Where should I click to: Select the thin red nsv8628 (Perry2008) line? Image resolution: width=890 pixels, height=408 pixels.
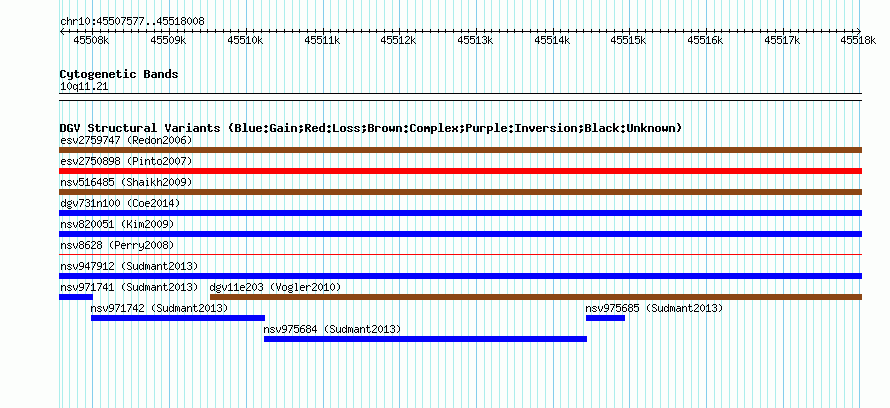click(x=460, y=255)
